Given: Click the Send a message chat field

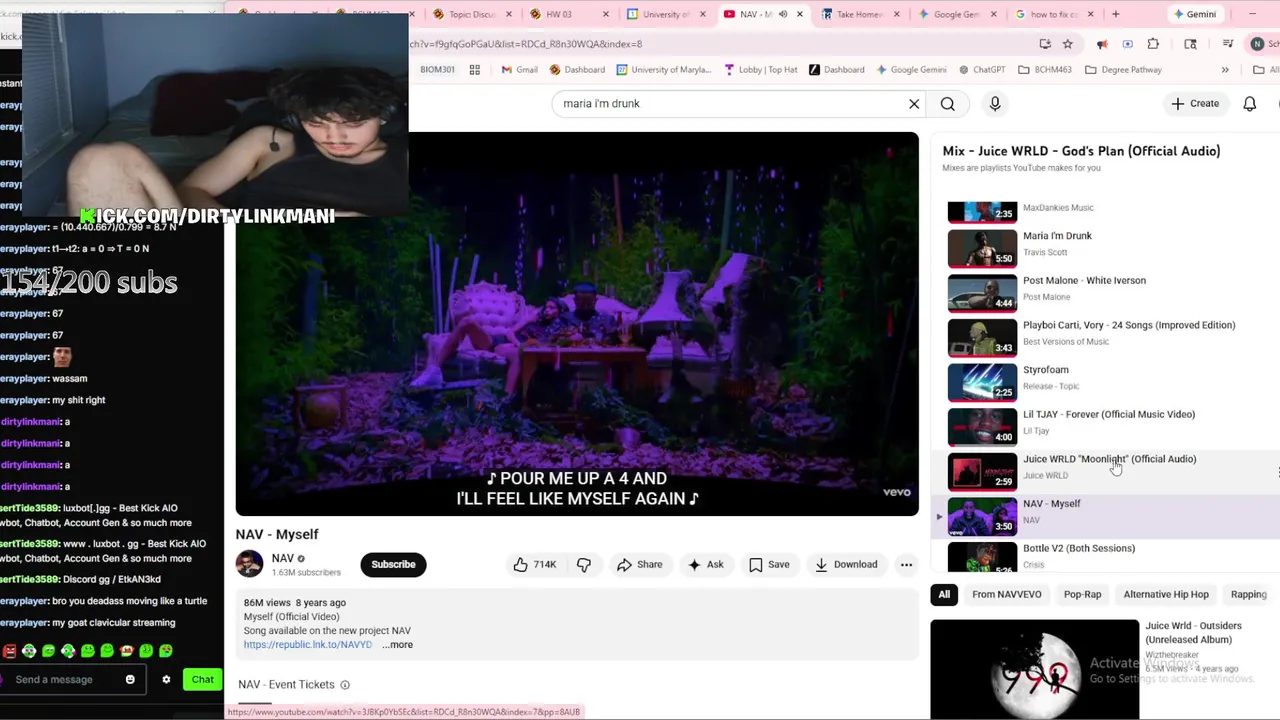Looking at the screenshot, I should (75, 680).
